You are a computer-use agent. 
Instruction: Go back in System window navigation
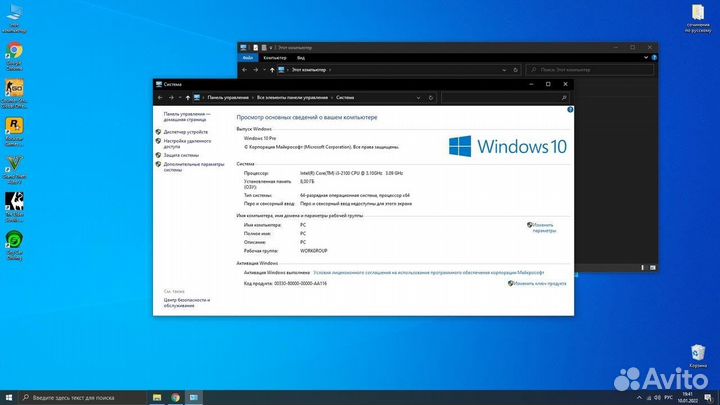point(162,97)
